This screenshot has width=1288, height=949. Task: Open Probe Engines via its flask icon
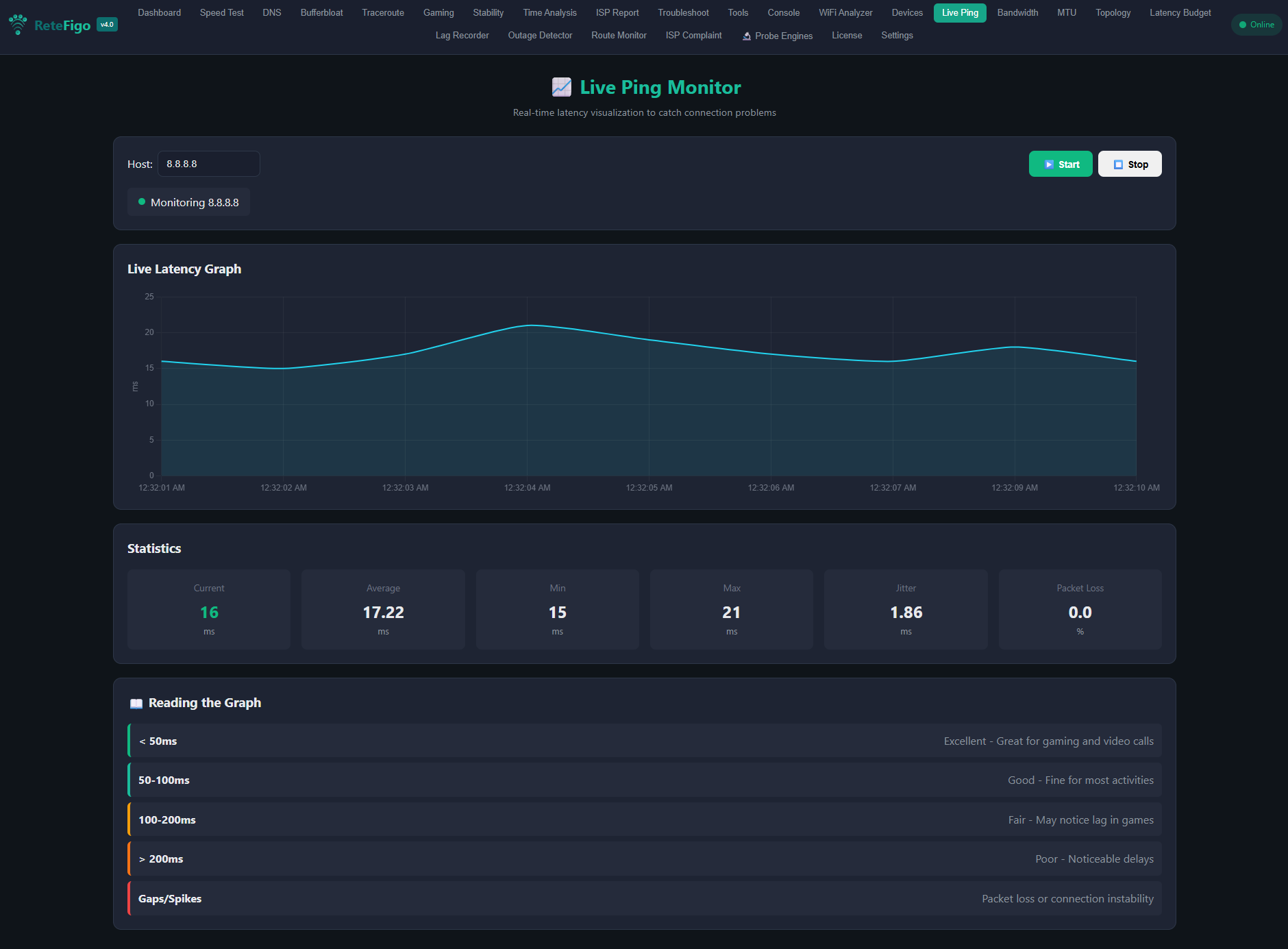pos(746,36)
